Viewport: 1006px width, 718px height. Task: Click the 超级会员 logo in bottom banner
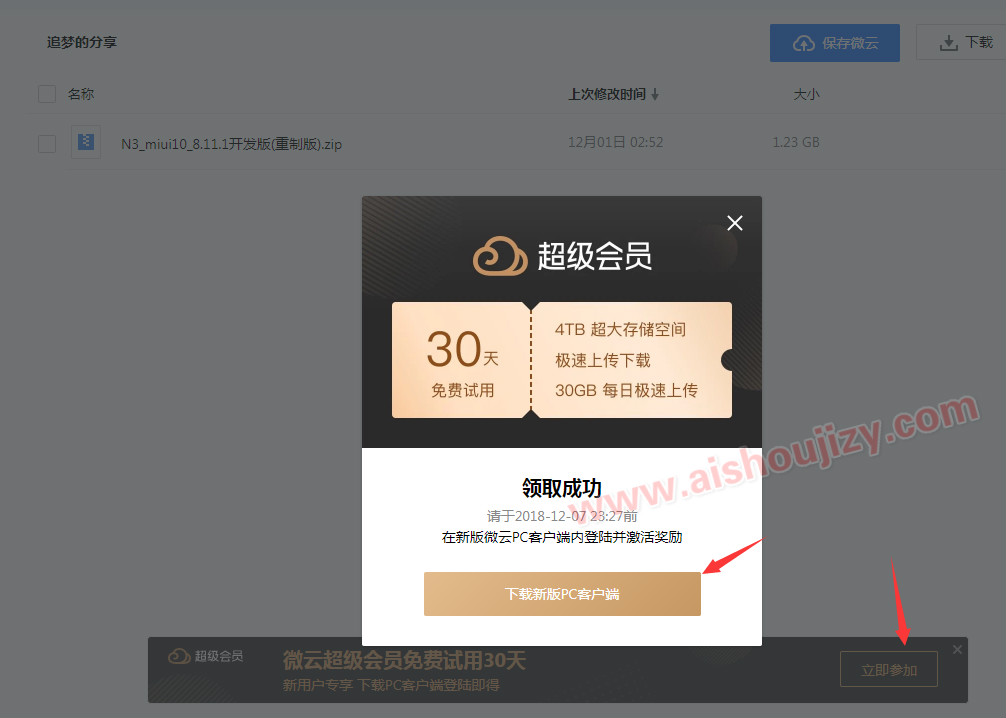click(x=205, y=656)
